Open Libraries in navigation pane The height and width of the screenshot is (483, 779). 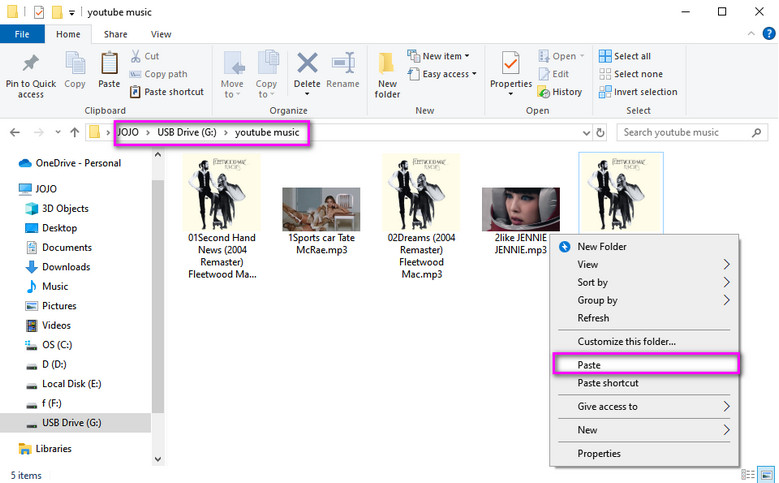[45, 449]
